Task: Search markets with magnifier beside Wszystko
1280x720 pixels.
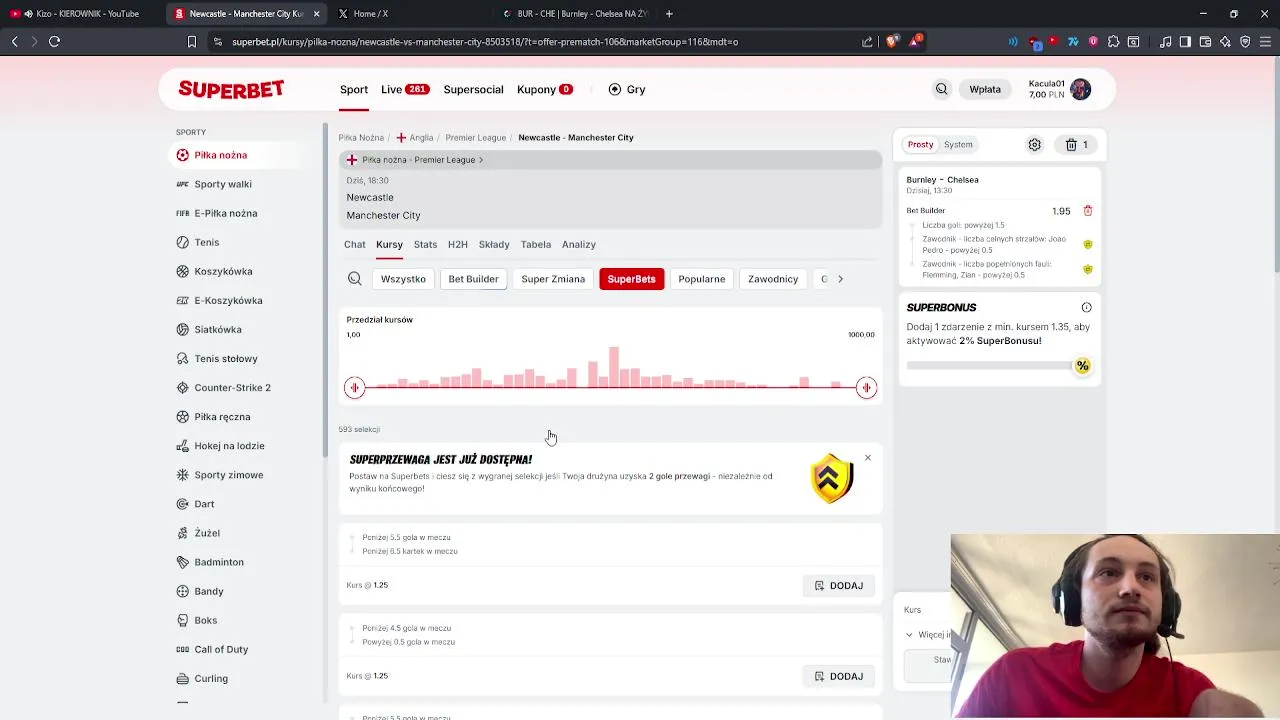Action: pyautogui.click(x=355, y=279)
